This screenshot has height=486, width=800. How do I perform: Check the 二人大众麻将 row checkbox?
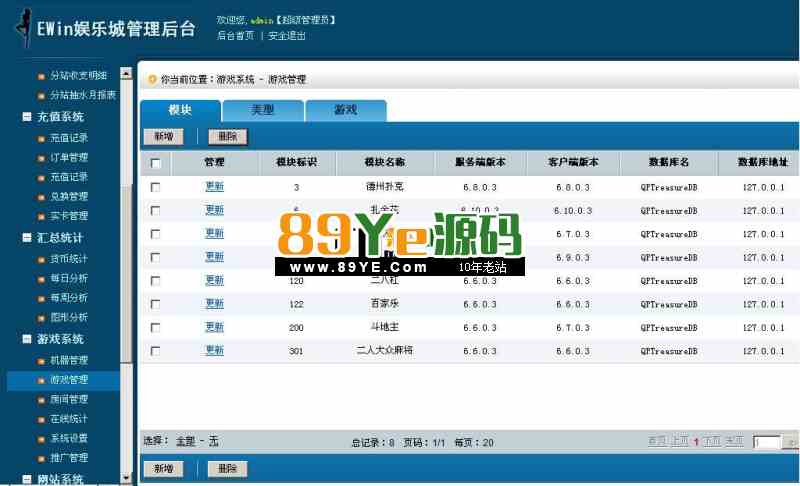[x=156, y=351]
